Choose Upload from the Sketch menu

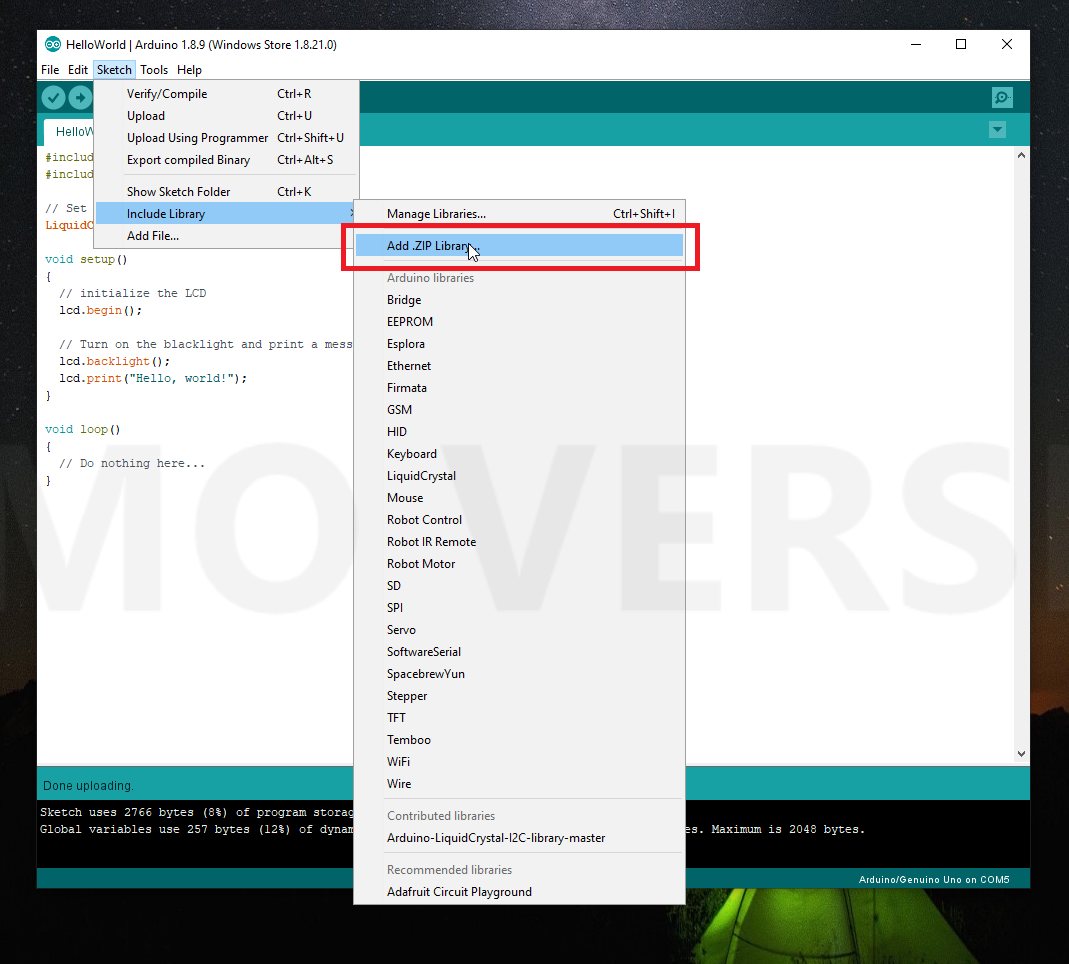coord(226,116)
